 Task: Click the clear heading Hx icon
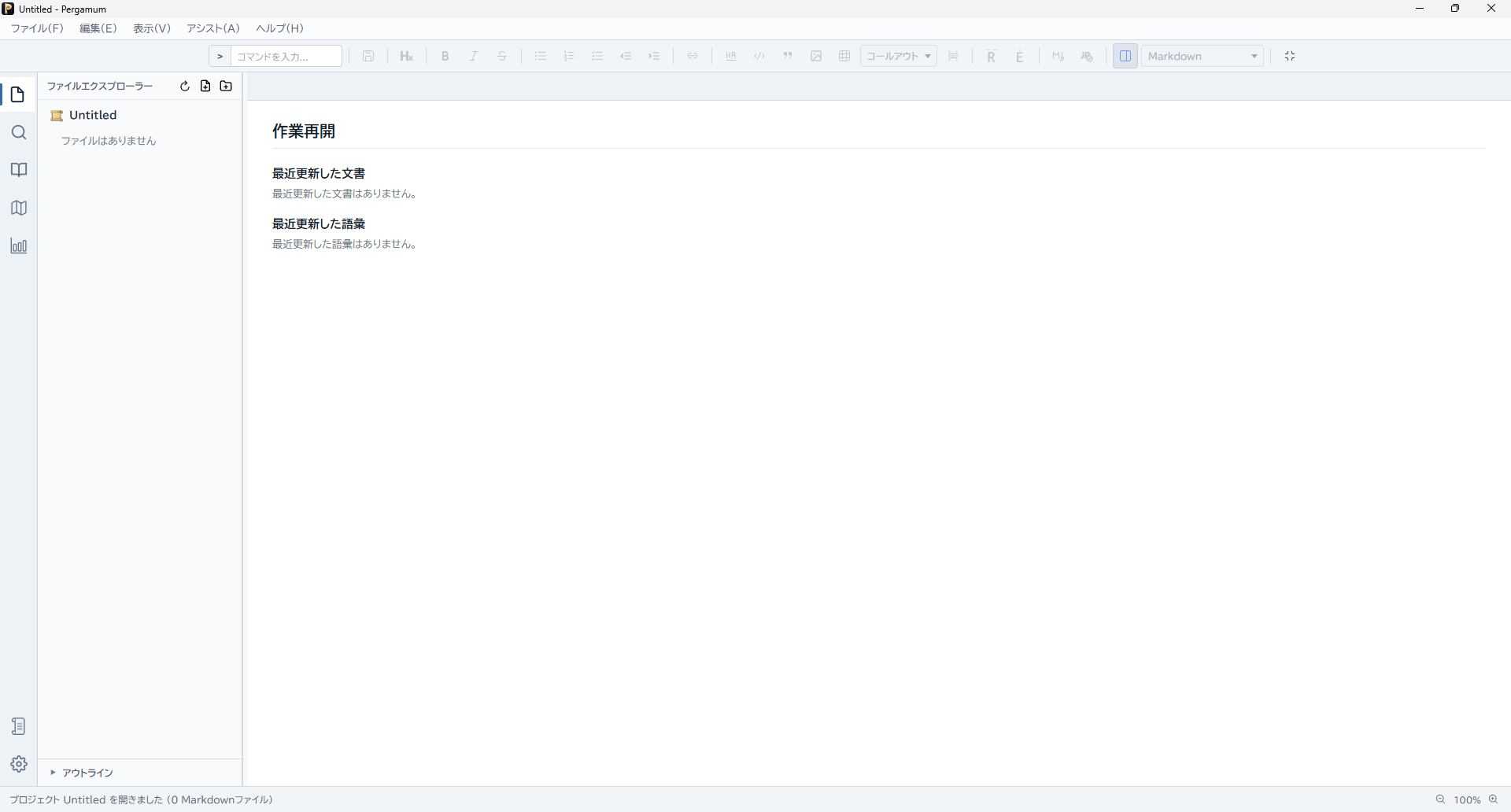click(406, 56)
